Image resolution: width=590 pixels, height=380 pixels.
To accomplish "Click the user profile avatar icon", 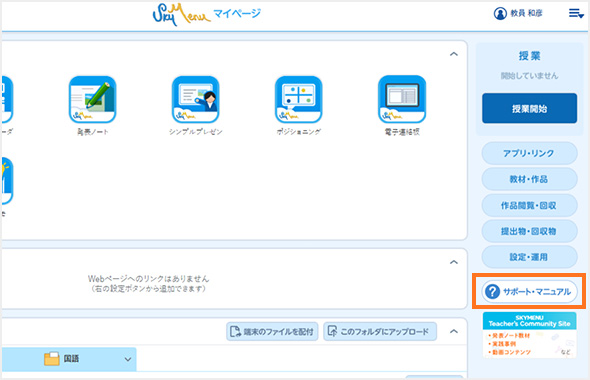I will (500, 14).
